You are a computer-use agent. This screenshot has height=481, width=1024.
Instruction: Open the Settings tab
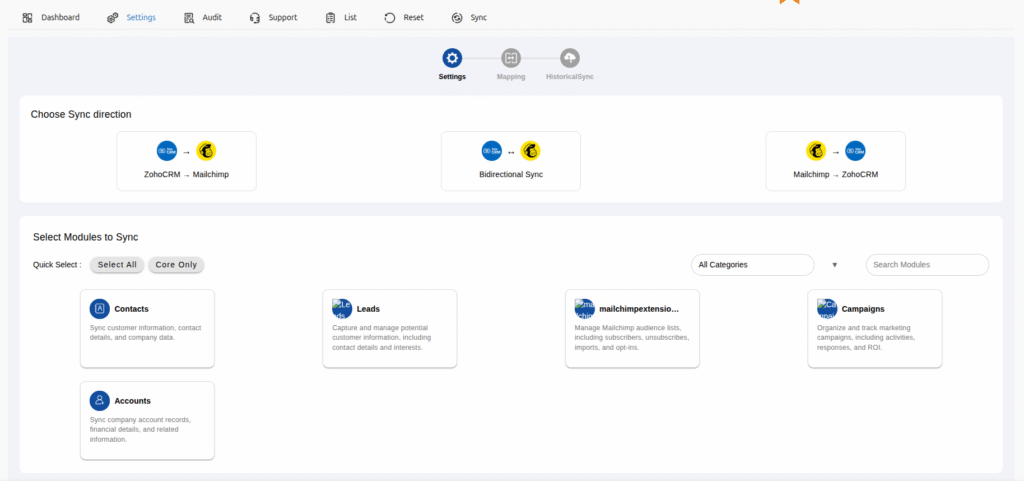coord(132,18)
